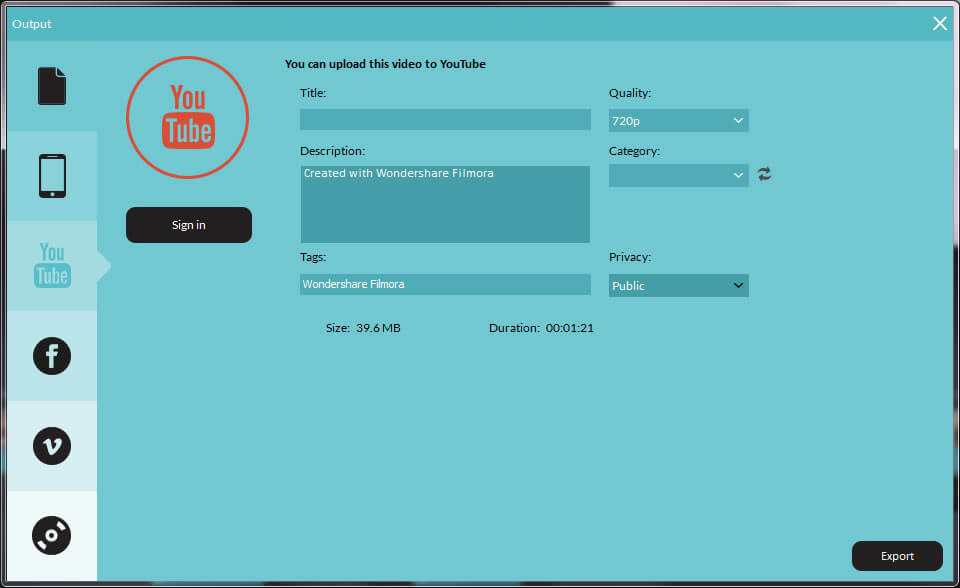The width and height of the screenshot is (960, 588).
Task: Open the Privacy dropdown set to Public
Action: click(x=678, y=285)
